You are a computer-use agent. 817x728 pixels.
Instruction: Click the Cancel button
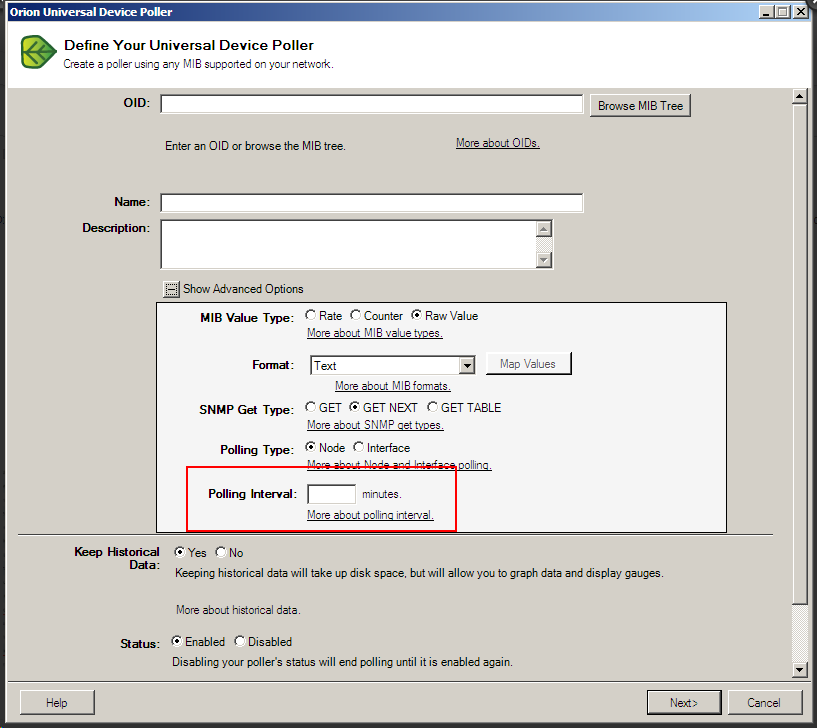point(764,702)
